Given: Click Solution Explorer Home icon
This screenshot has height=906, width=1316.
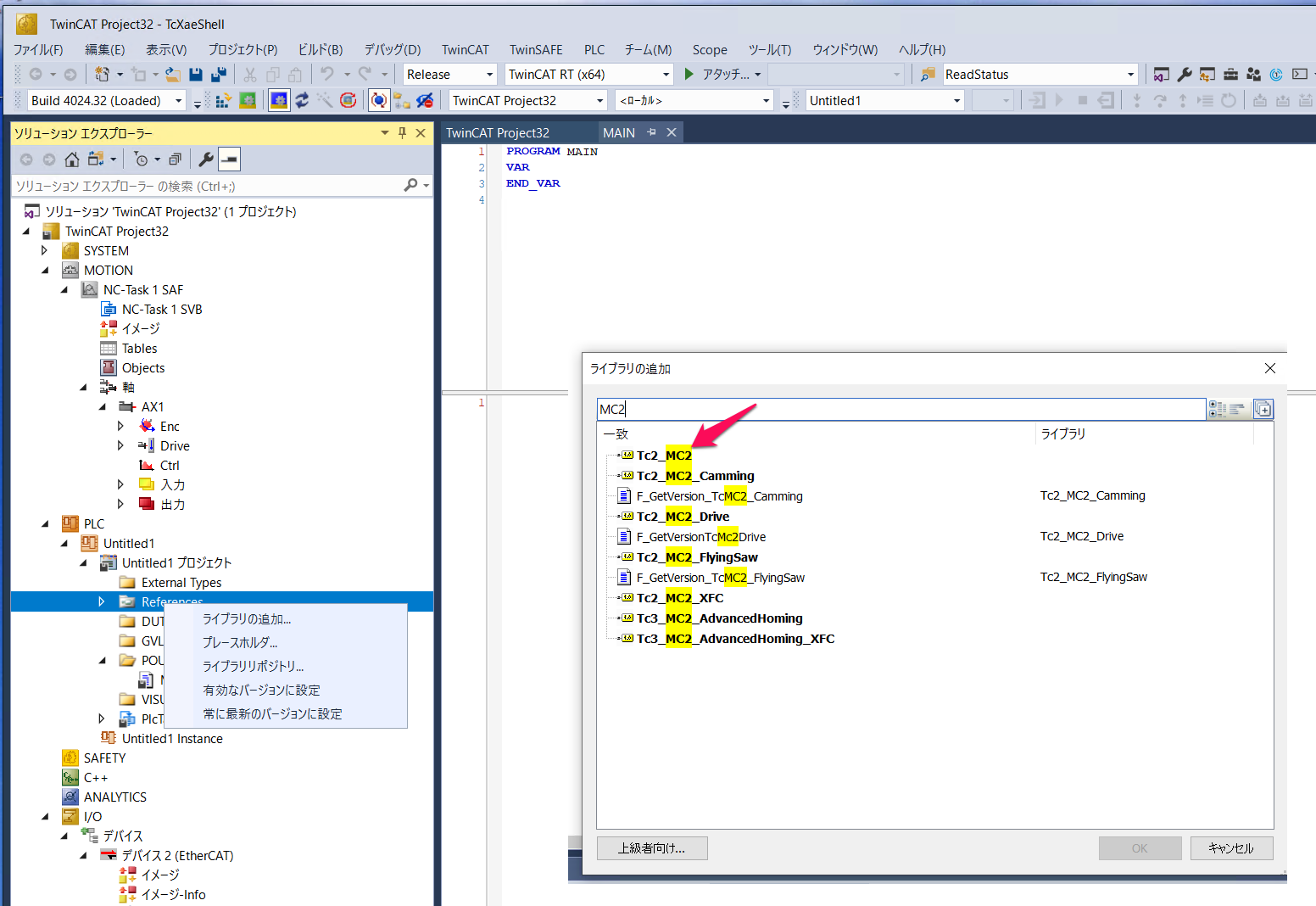Looking at the screenshot, I should [x=72, y=159].
